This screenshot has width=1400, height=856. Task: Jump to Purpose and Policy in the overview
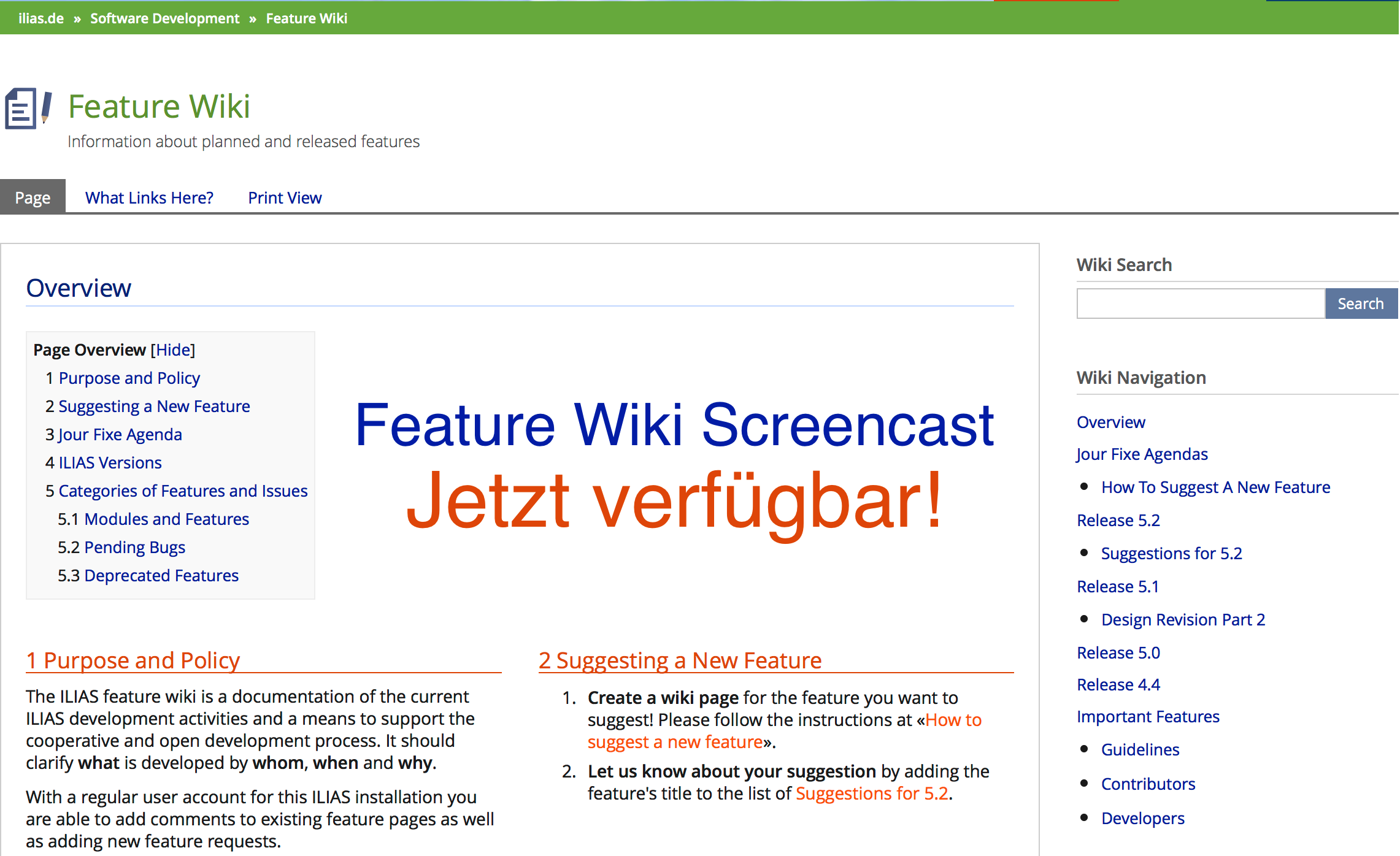129,378
